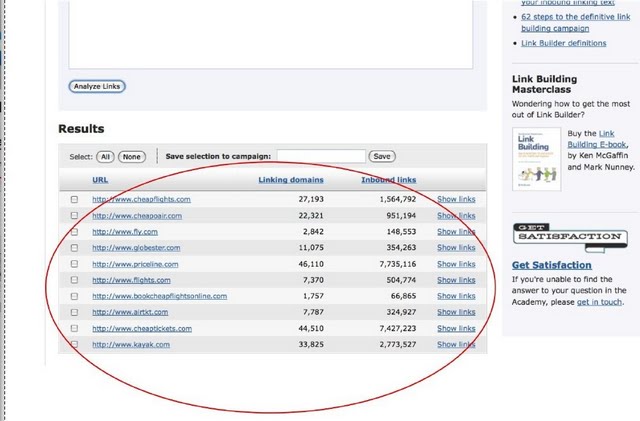
Task: Select the 46,110 linking domains value
Action: tap(311, 264)
